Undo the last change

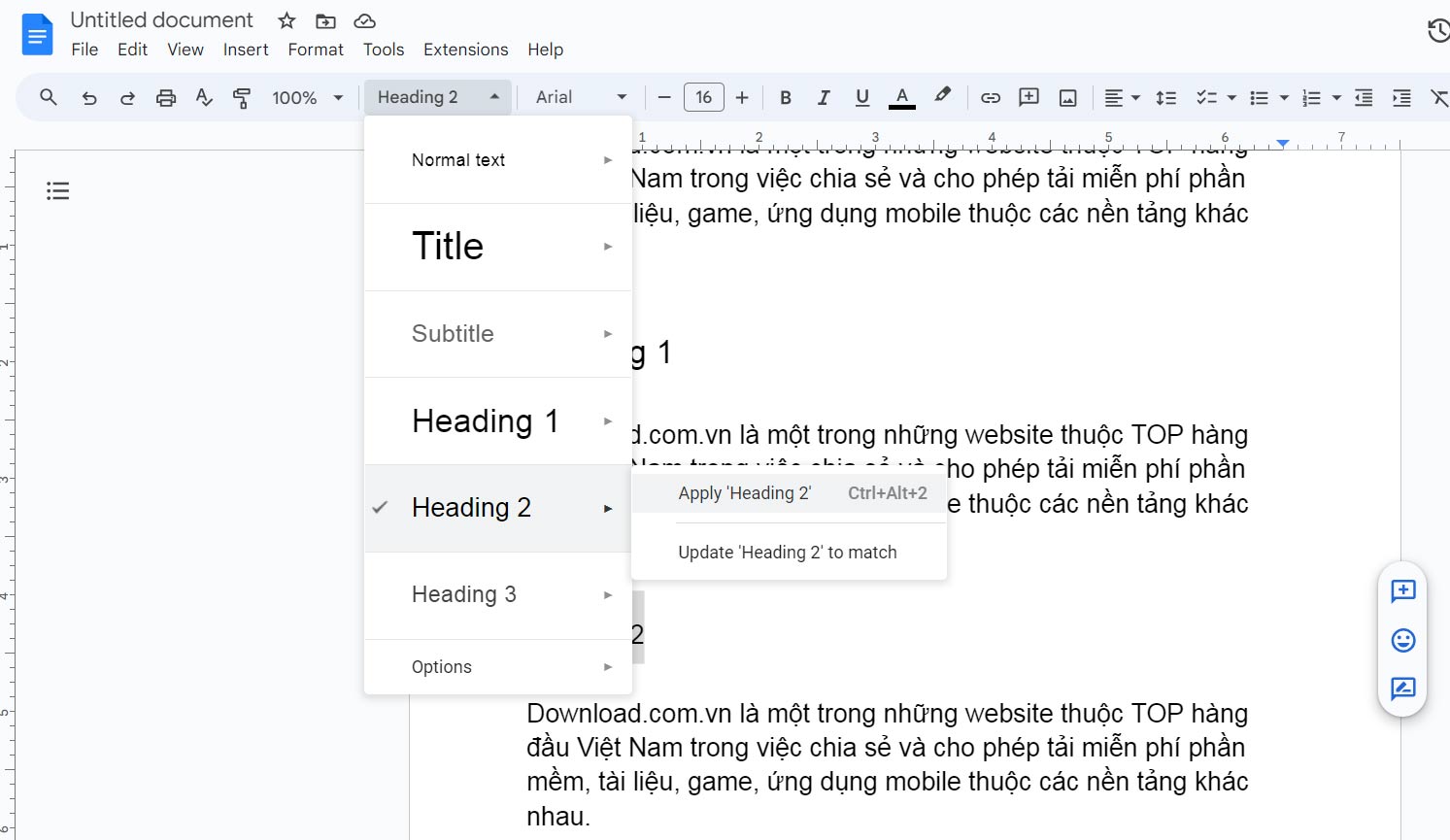coord(89,97)
